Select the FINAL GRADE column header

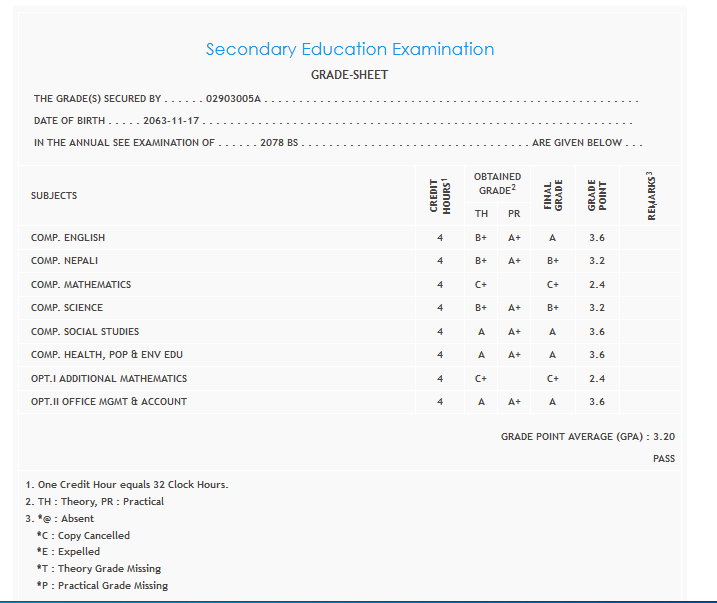click(552, 195)
